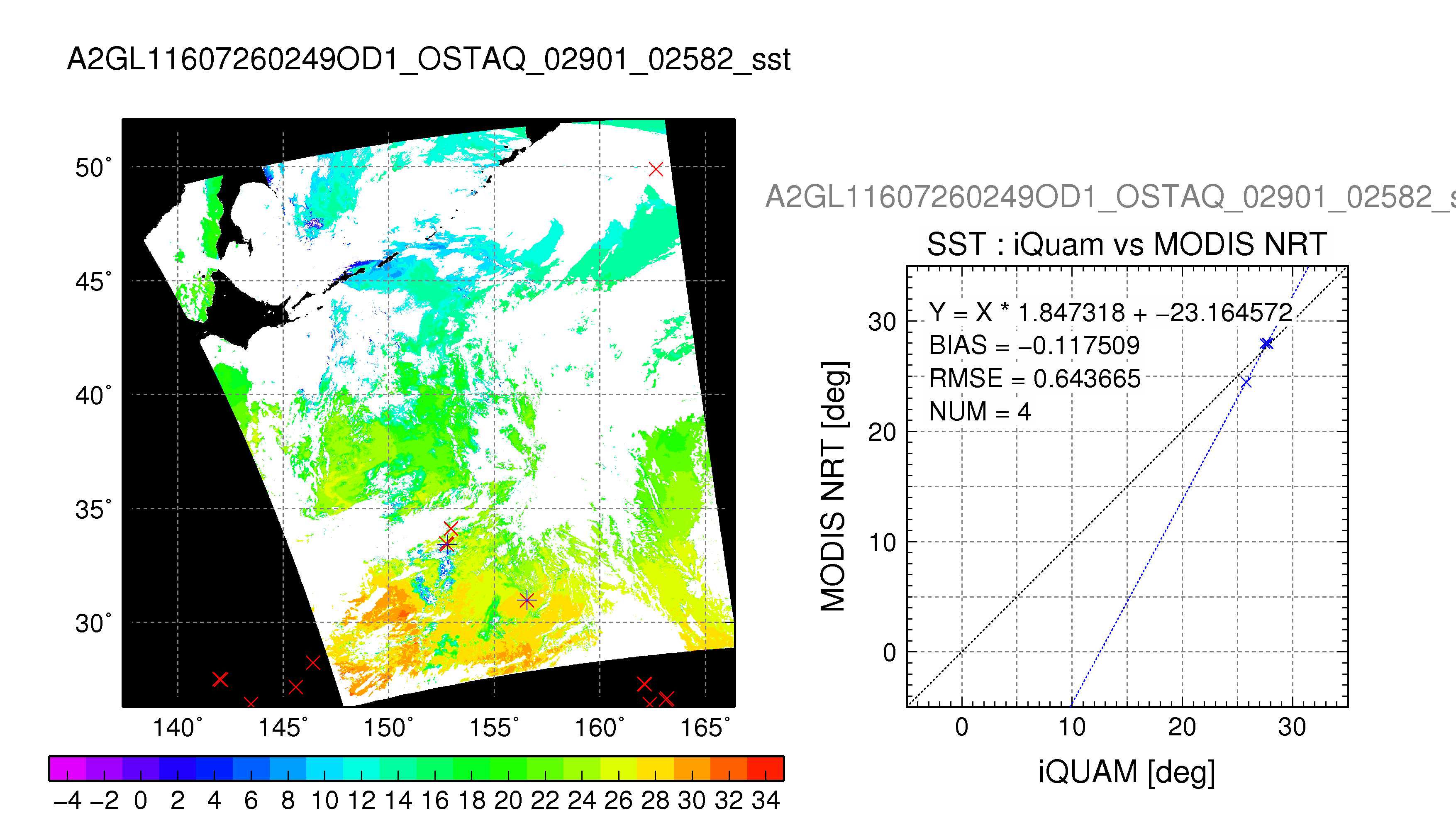Click the yellow colorbar segment at 28

[655, 769]
